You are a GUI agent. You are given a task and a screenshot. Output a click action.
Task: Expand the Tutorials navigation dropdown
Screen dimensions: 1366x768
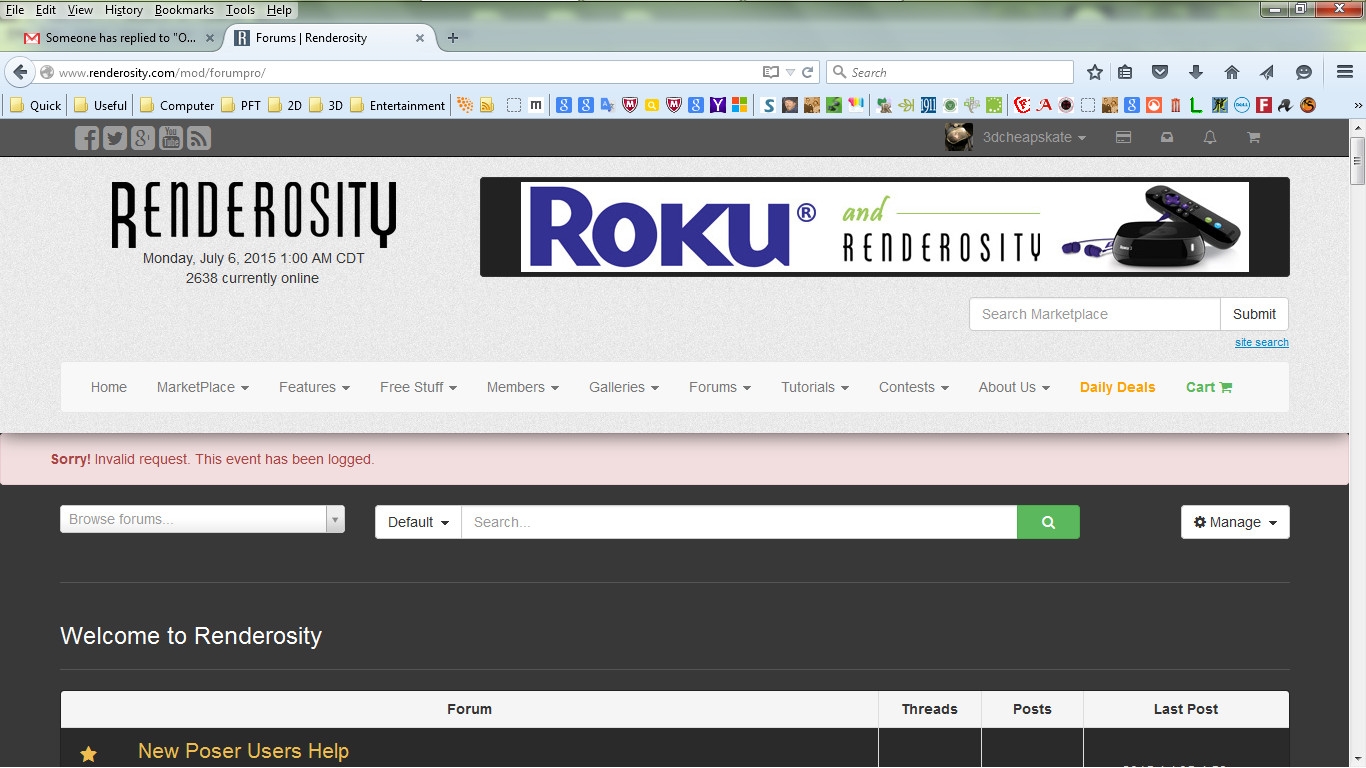pyautogui.click(x=815, y=387)
